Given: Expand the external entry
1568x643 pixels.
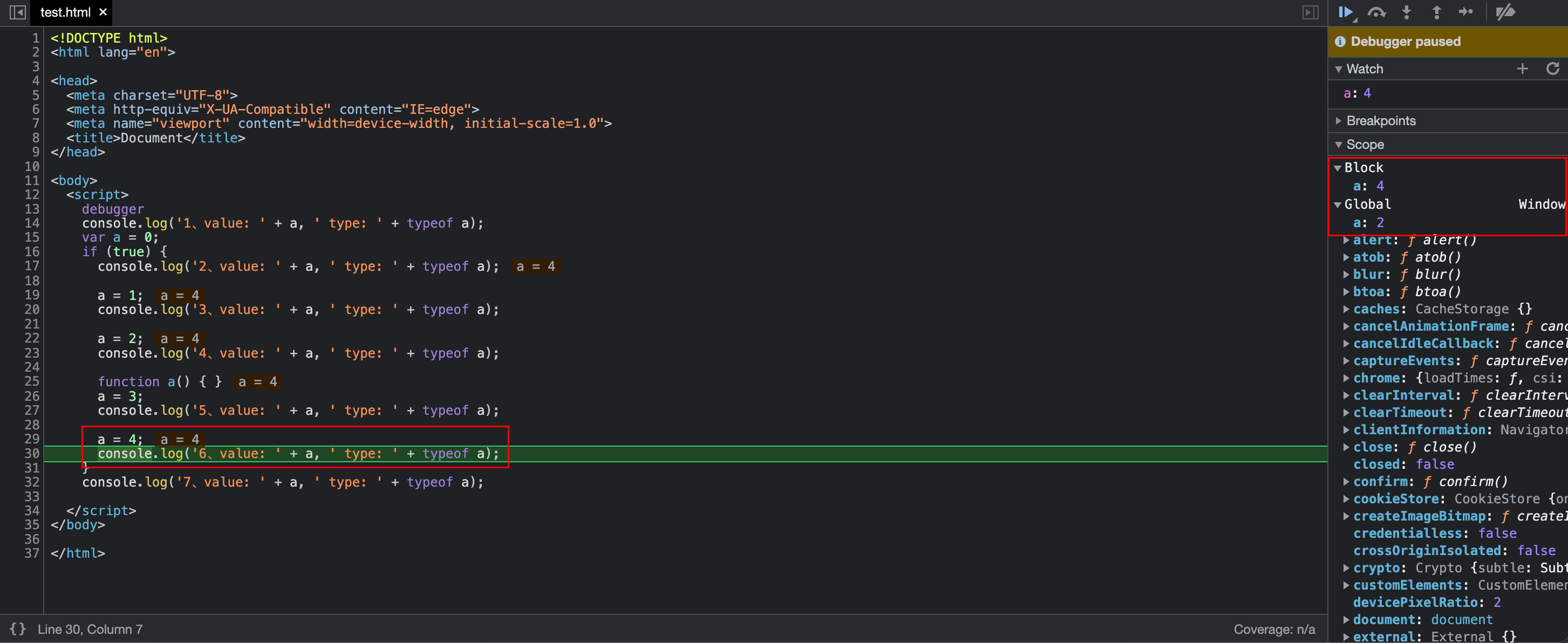Looking at the screenshot, I should point(1346,637).
